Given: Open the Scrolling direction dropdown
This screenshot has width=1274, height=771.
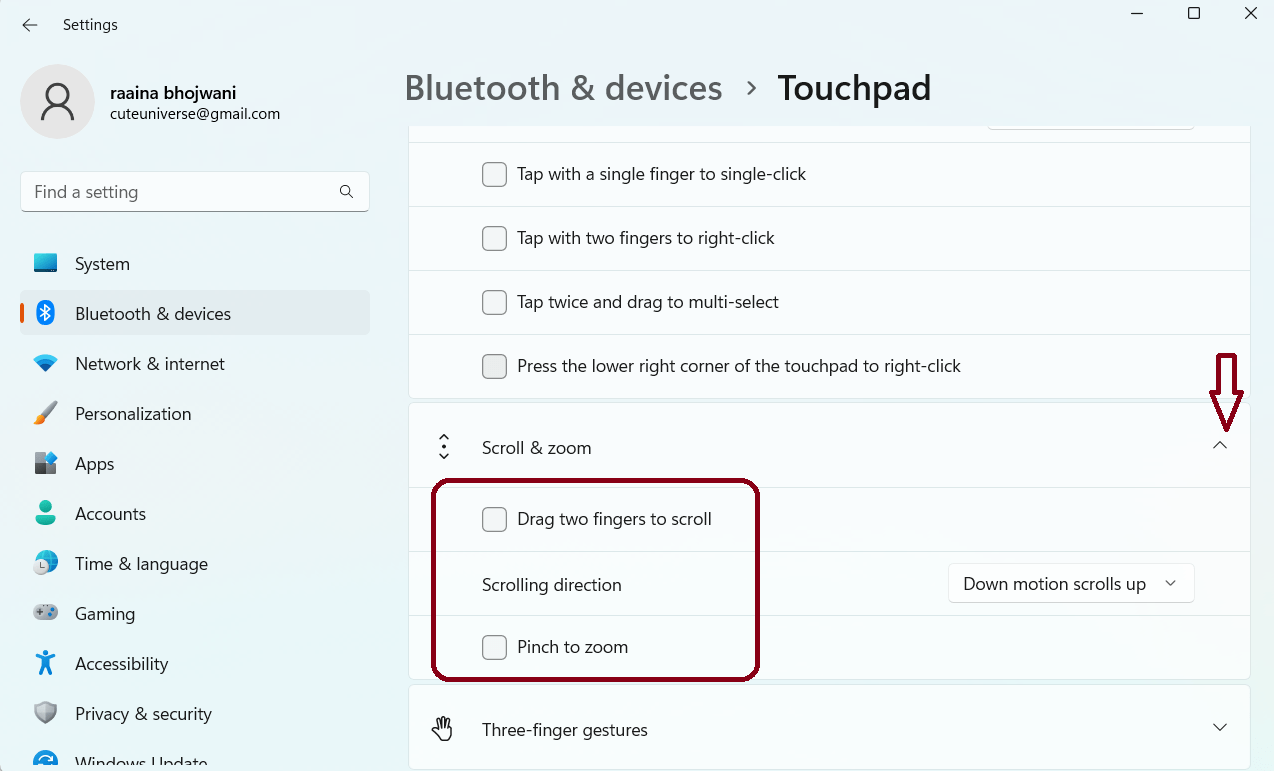Looking at the screenshot, I should [x=1070, y=583].
